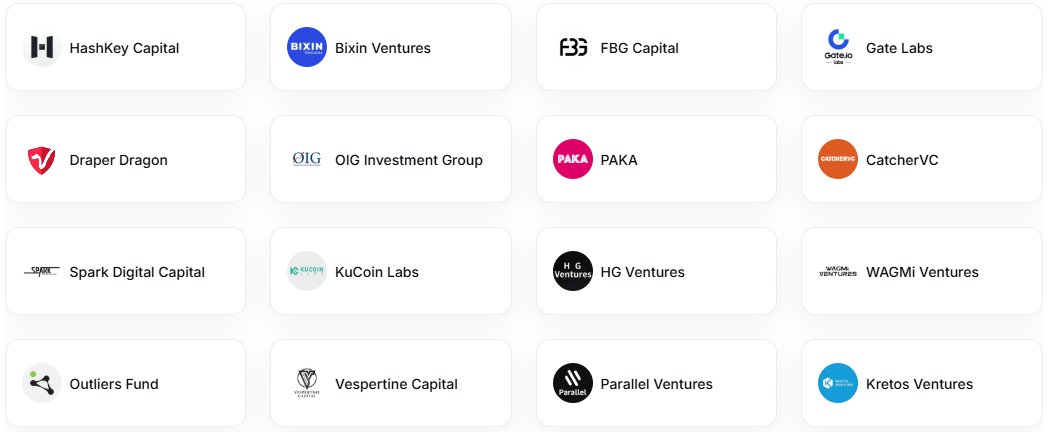Click the Outliers Fund node logo
The image size is (1049, 432).
41,383
